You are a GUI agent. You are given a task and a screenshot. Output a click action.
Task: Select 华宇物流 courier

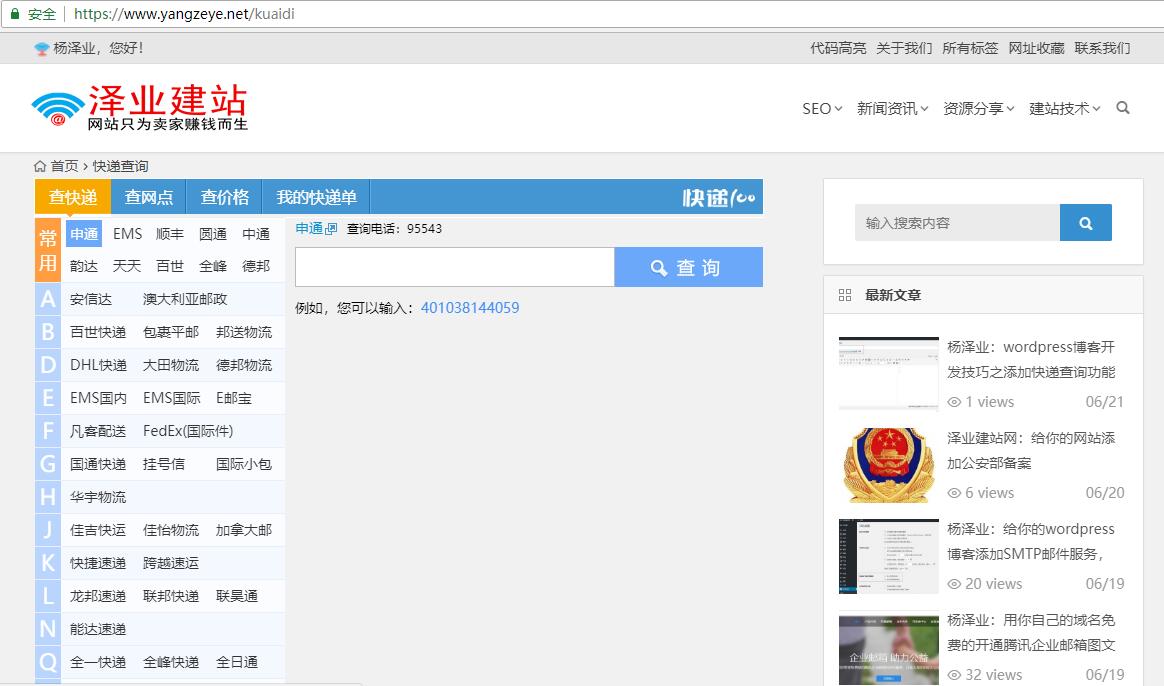click(x=98, y=497)
